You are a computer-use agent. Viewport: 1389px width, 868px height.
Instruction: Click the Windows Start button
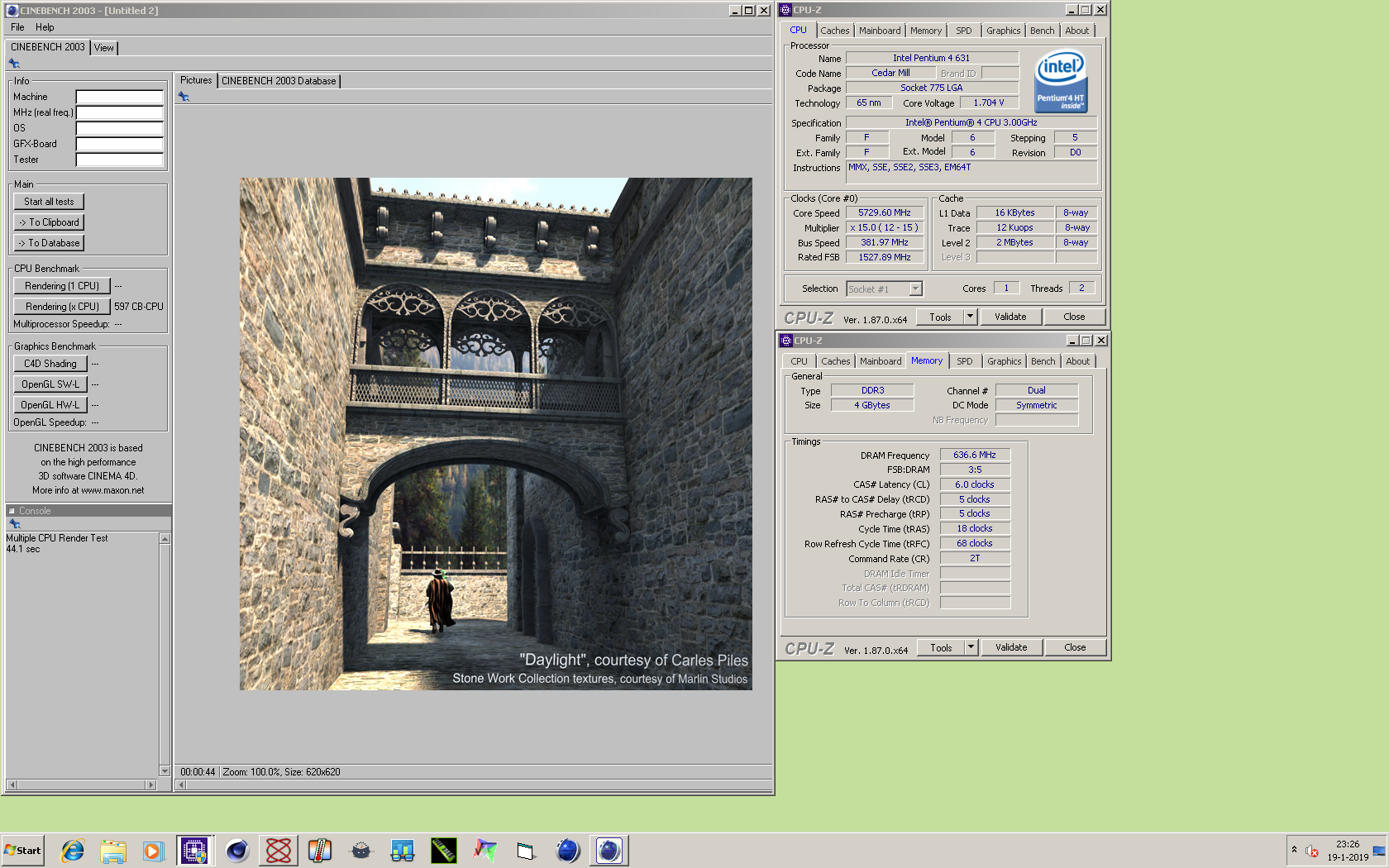(x=22, y=850)
